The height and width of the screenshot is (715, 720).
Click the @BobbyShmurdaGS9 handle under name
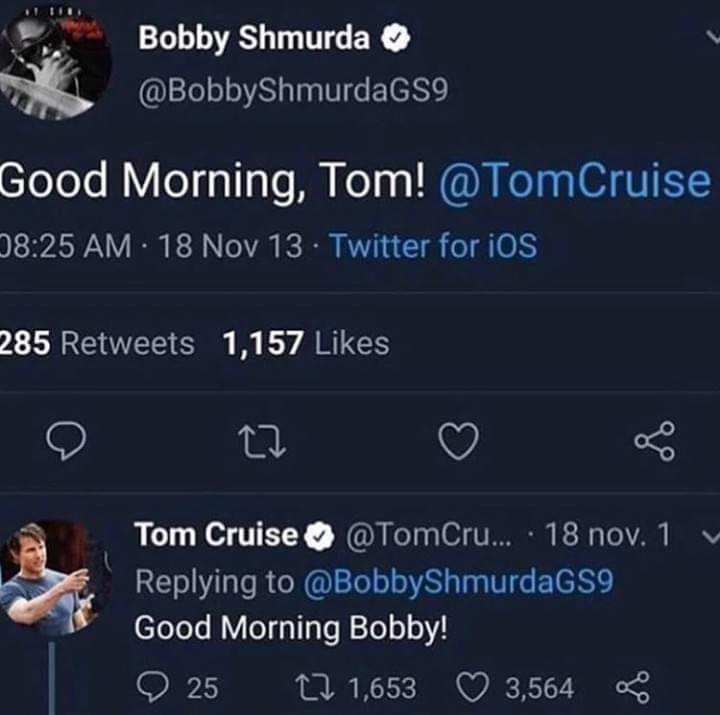(293, 90)
